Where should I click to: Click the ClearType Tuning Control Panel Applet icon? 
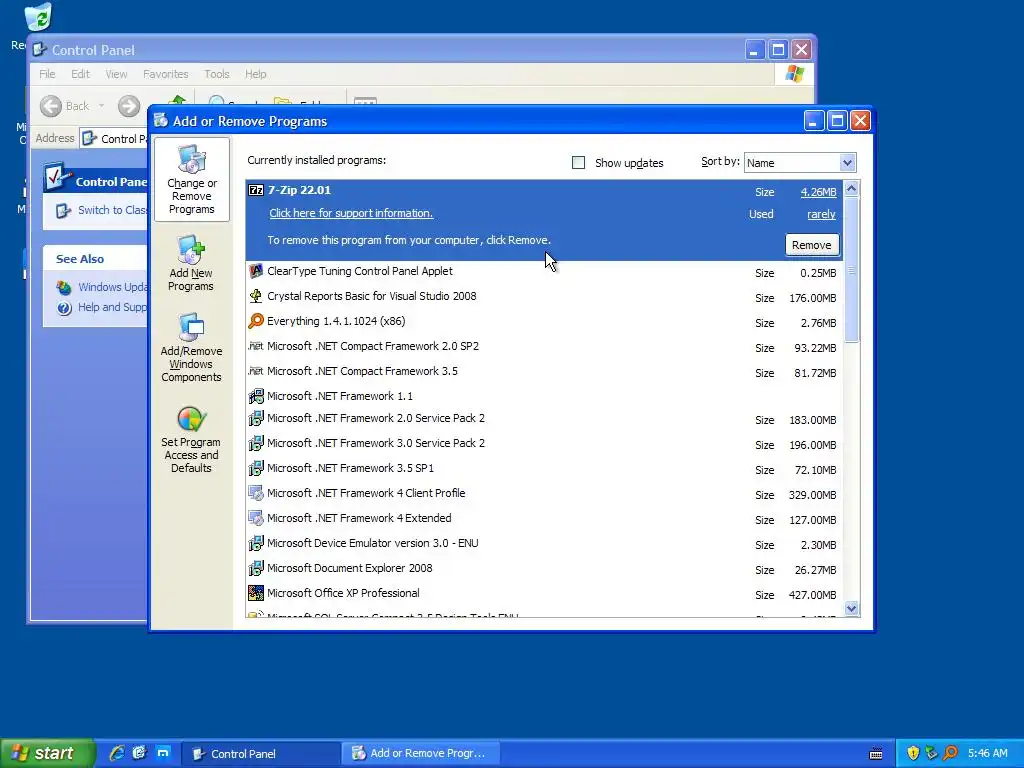tap(256, 271)
